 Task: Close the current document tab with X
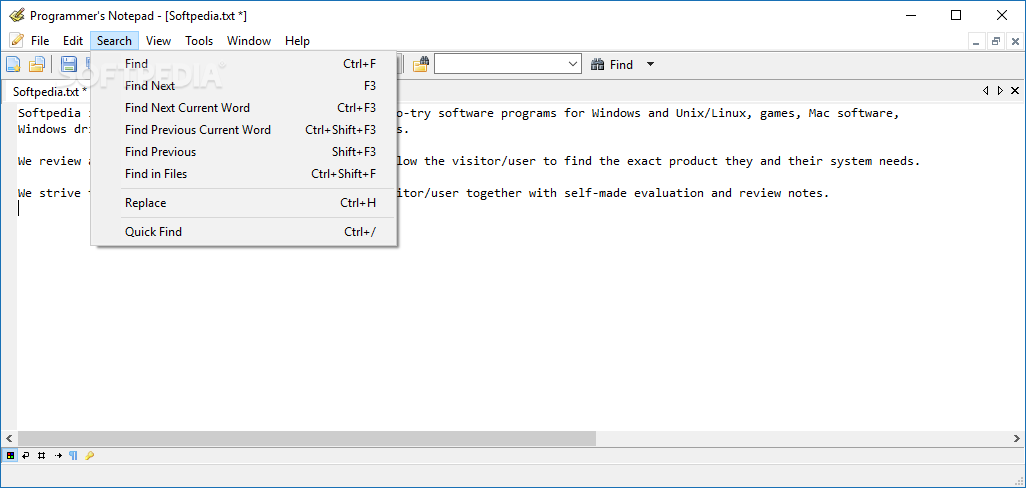[x=1015, y=91]
